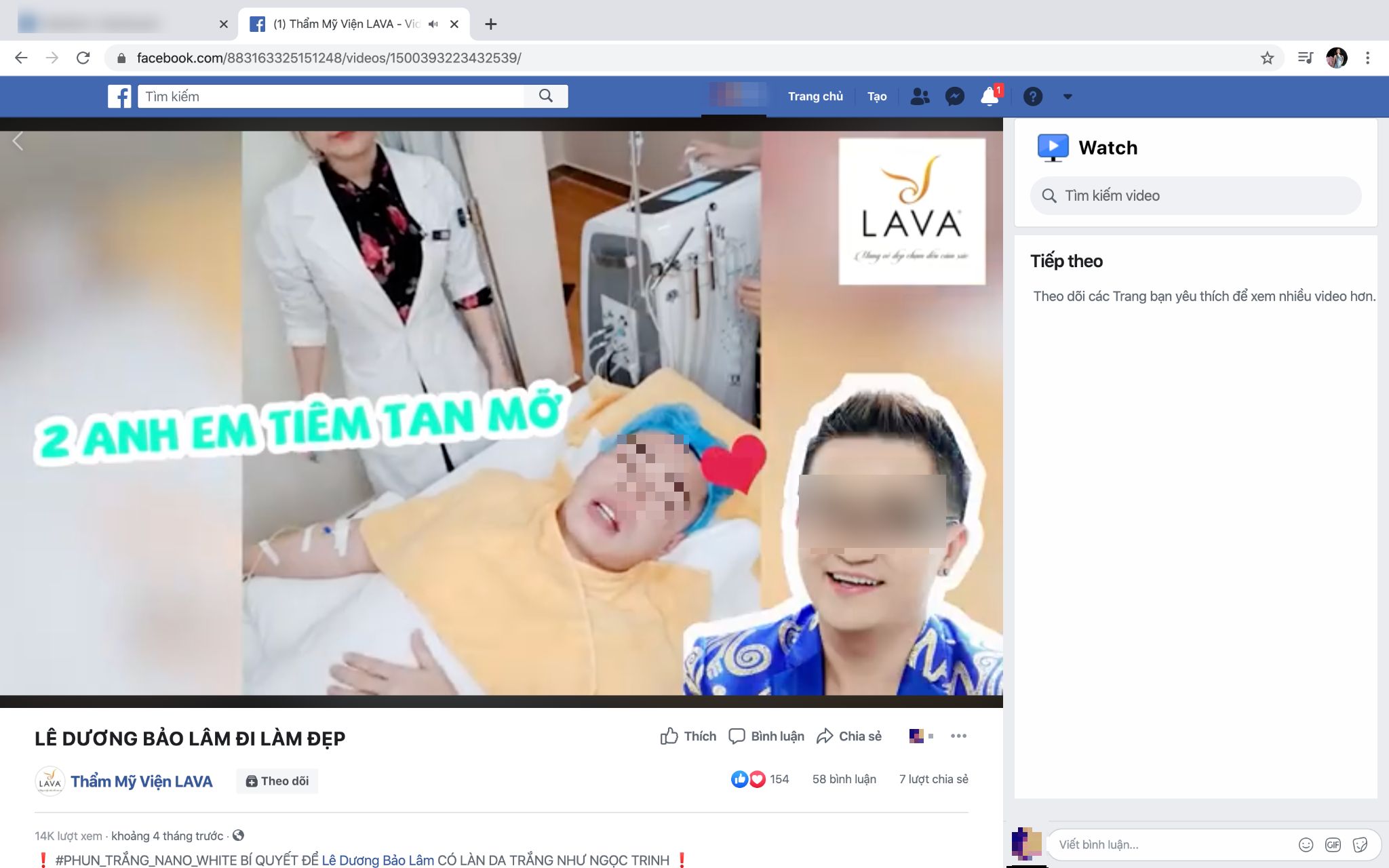
Task: Open blurred profile name in Facebook bar
Action: tap(737, 96)
